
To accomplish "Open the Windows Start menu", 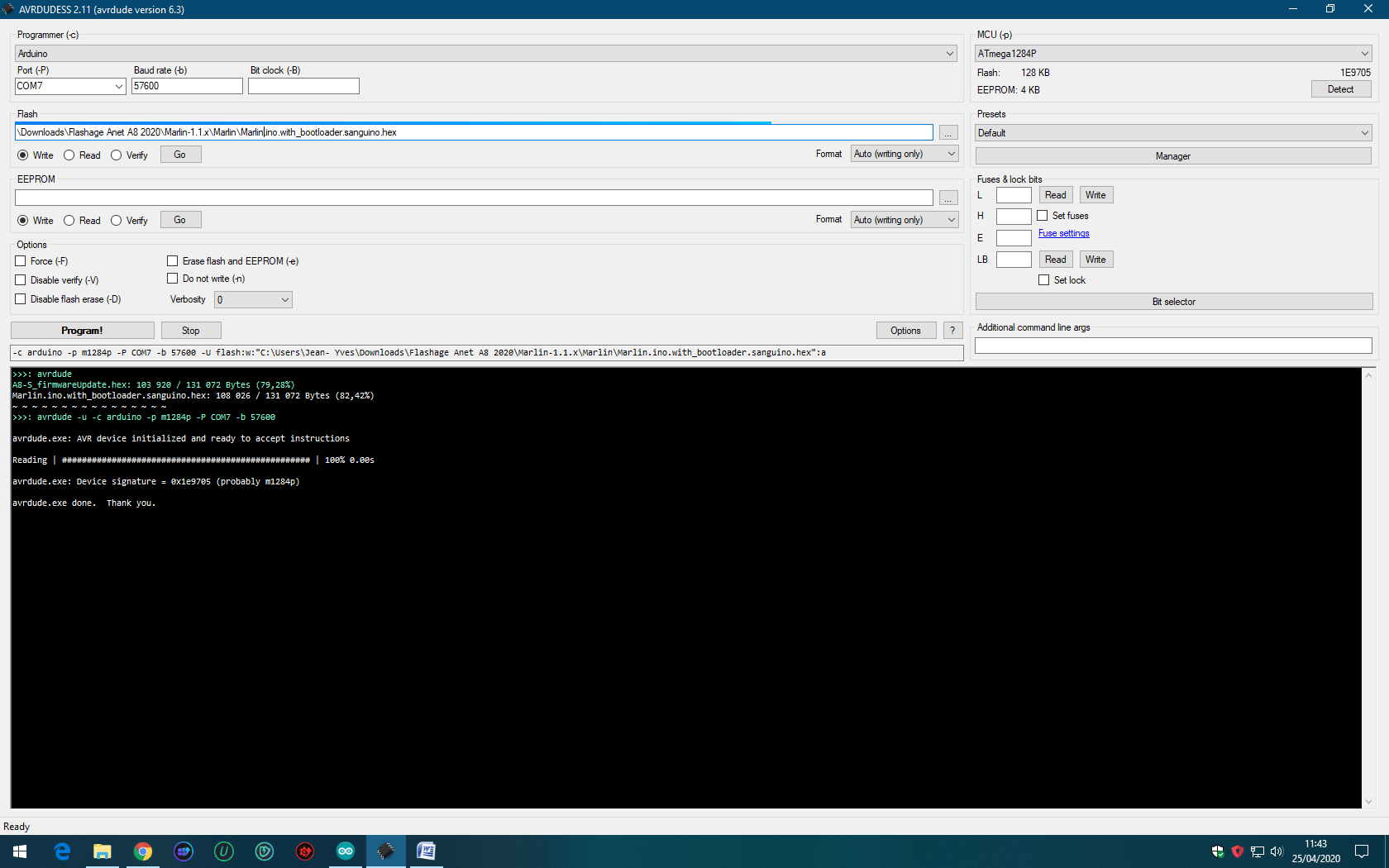I will tap(20, 851).
